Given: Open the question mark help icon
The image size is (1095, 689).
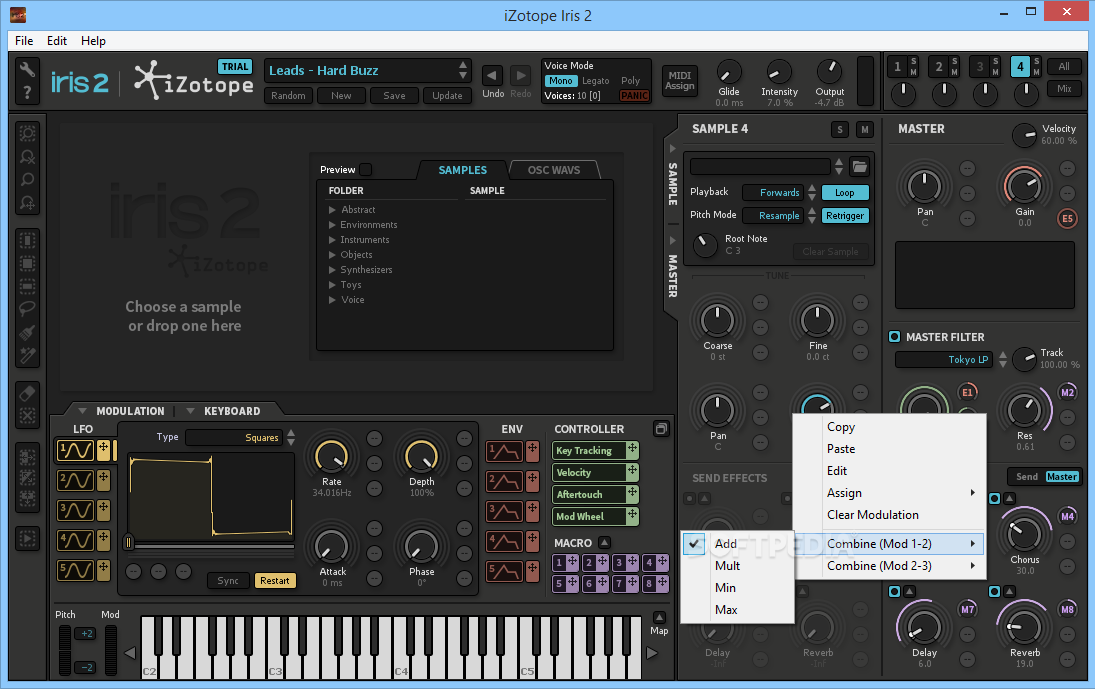Looking at the screenshot, I should click(x=27, y=93).
